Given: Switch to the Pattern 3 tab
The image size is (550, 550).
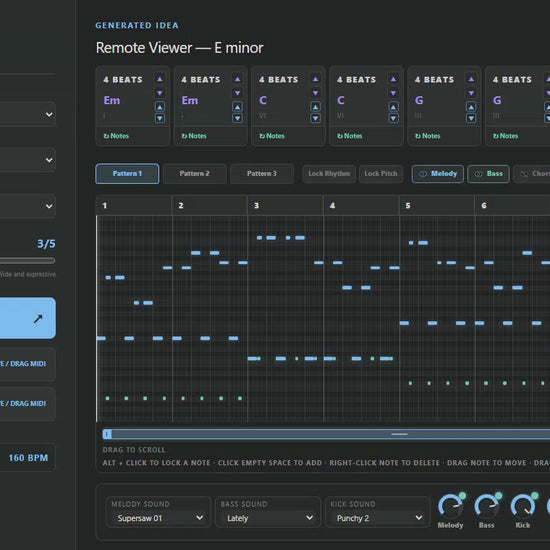Looking at the screenshot, I should click(262, 174).
